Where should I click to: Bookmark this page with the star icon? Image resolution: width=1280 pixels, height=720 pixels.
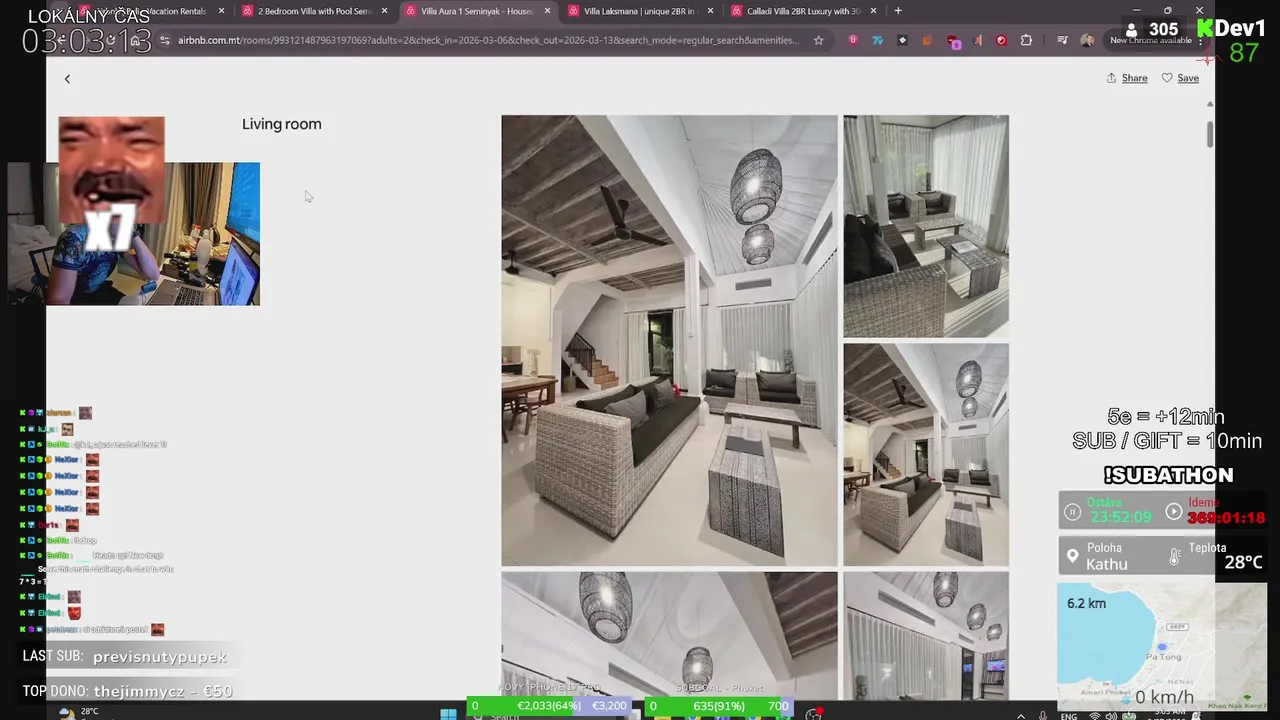pyautogui.click(x=818, y=40)
